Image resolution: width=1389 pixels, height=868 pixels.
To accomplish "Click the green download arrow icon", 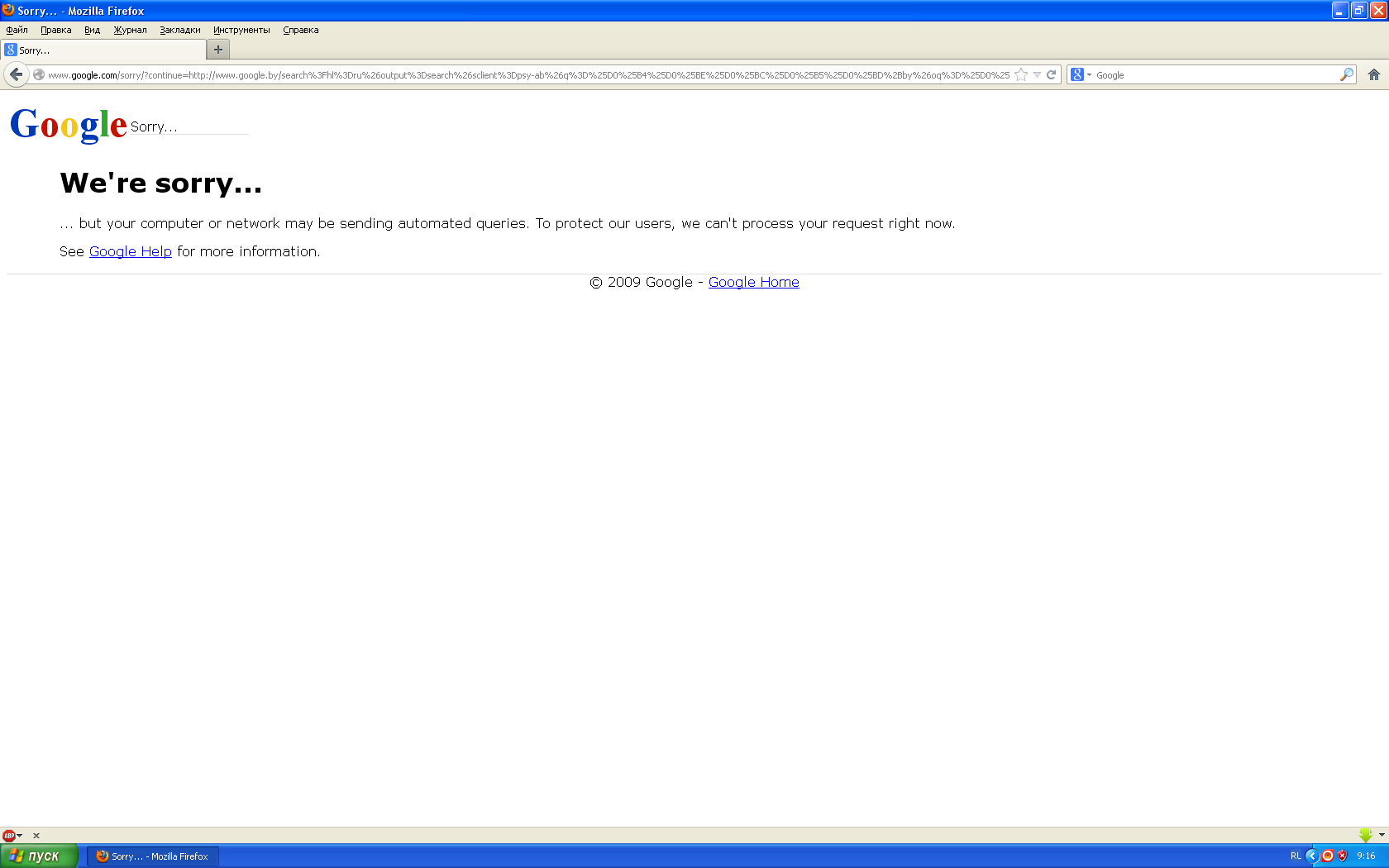I will (1366, 835).
